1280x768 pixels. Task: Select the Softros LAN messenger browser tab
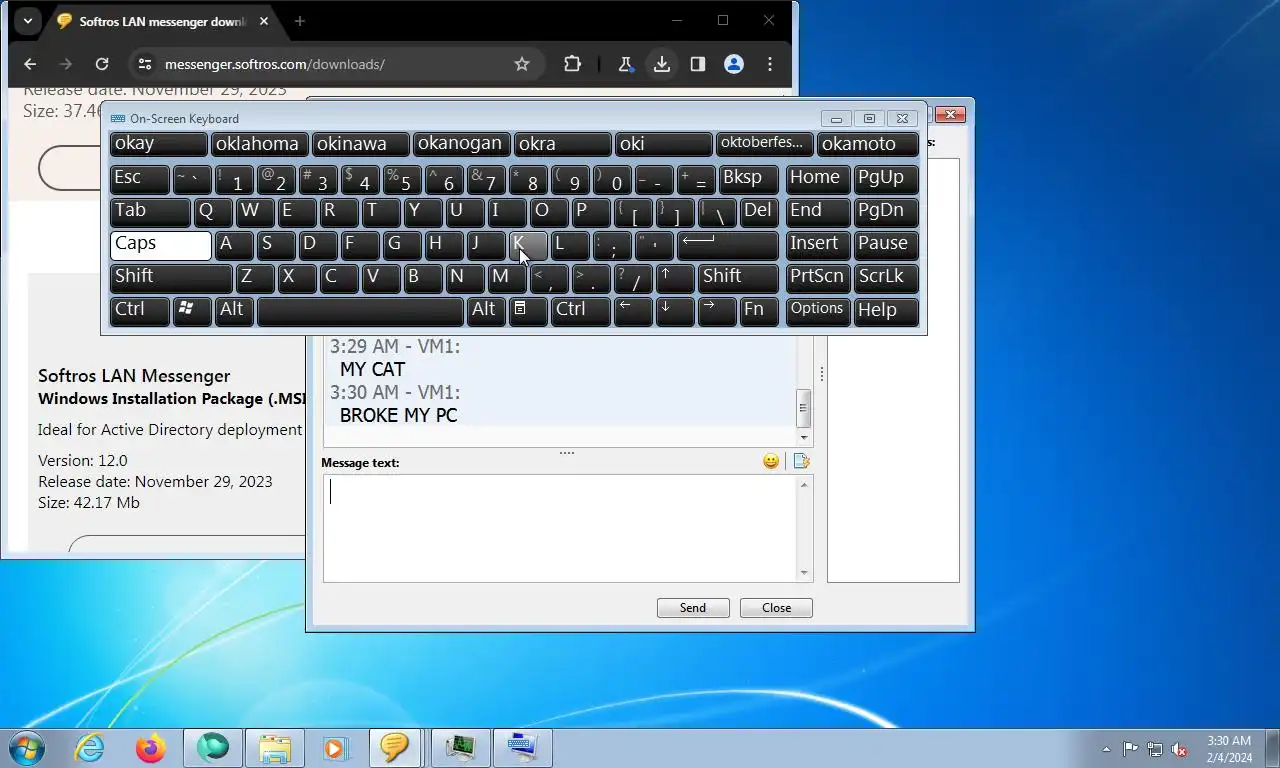click(164, 21)
